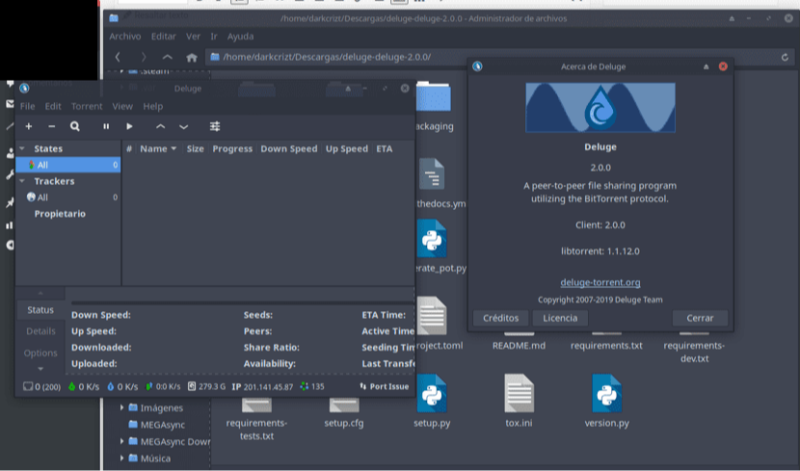Select the setup.py file icon
This screenshot has width=800, height=471.
click(432, 393)
